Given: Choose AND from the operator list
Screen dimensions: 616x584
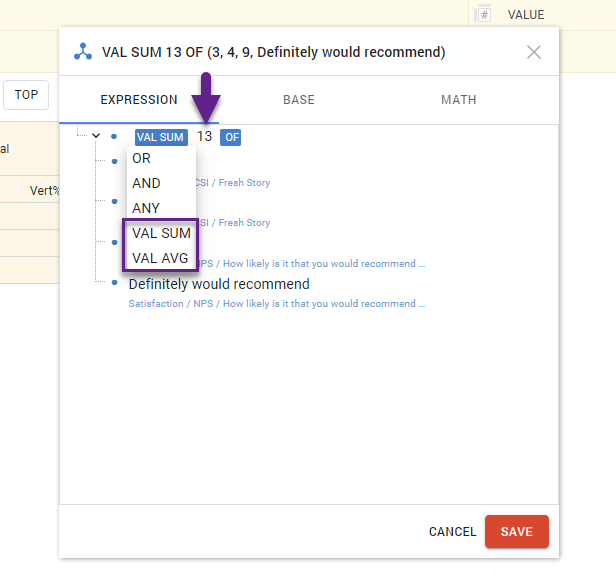Looking at the screenshot, I should pyautogui.click(x=146, y=183).
